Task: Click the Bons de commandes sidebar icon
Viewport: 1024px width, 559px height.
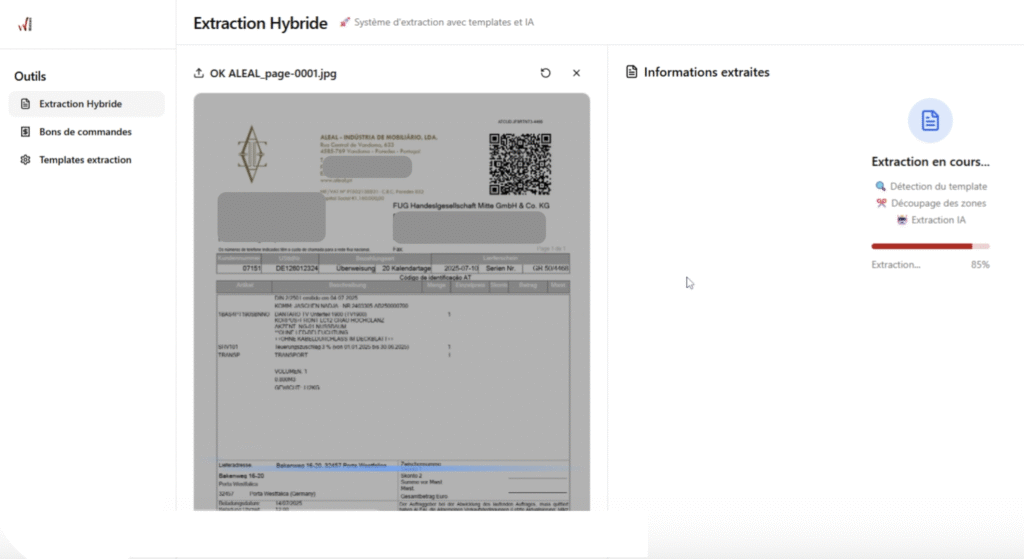Action: [x=27, y=132]
